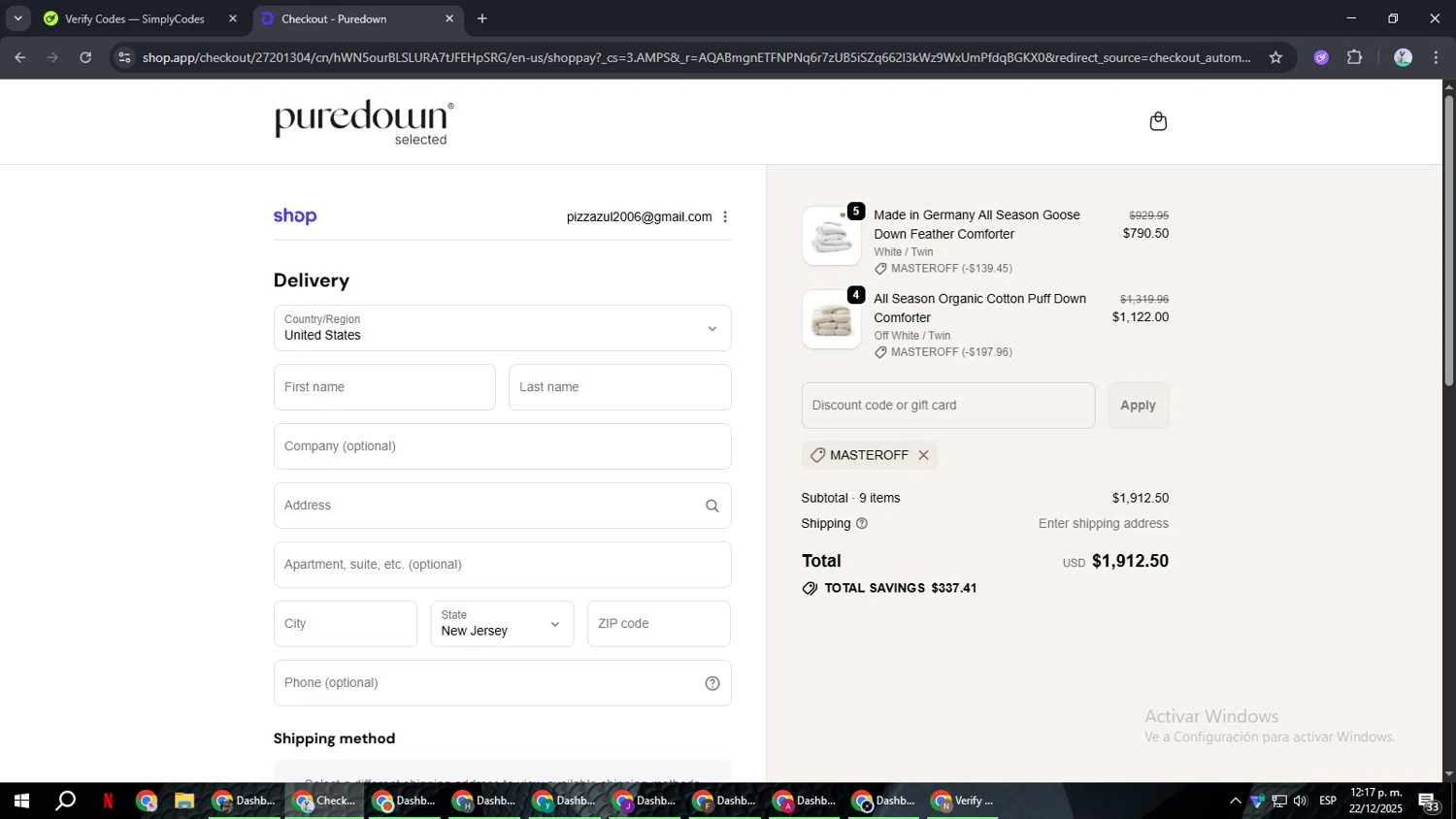This screenshot has height=819, width=1456.
Task: Click the Organic Cotton Puff Comforter thumbnail
Action: 832,319
